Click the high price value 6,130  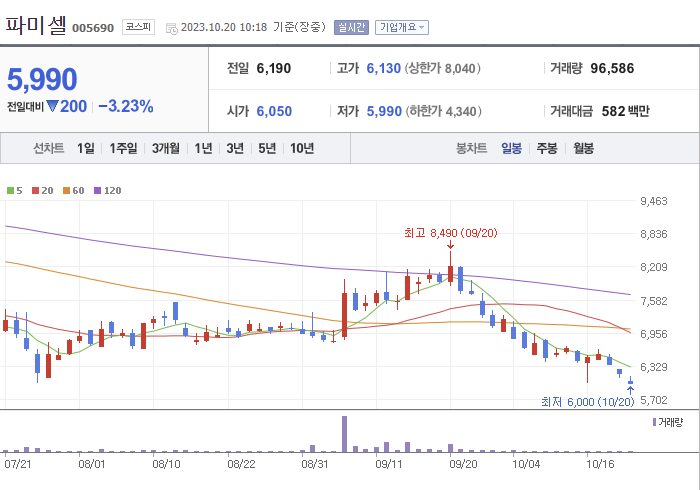(383, 68)
